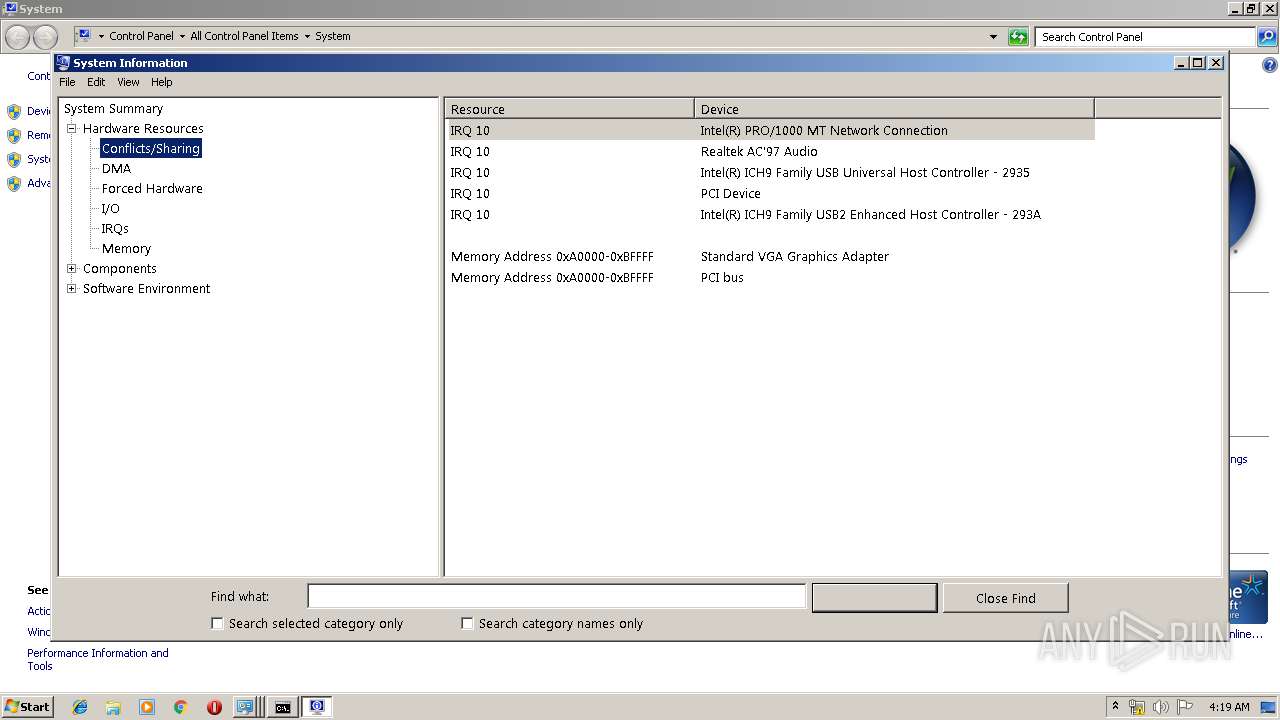Image resolution: width=1280 pixels, height=720 pixels.
Task: Select the Intel PRO/1000 MT Network Connection row
Action: click(x=770, y=130)
